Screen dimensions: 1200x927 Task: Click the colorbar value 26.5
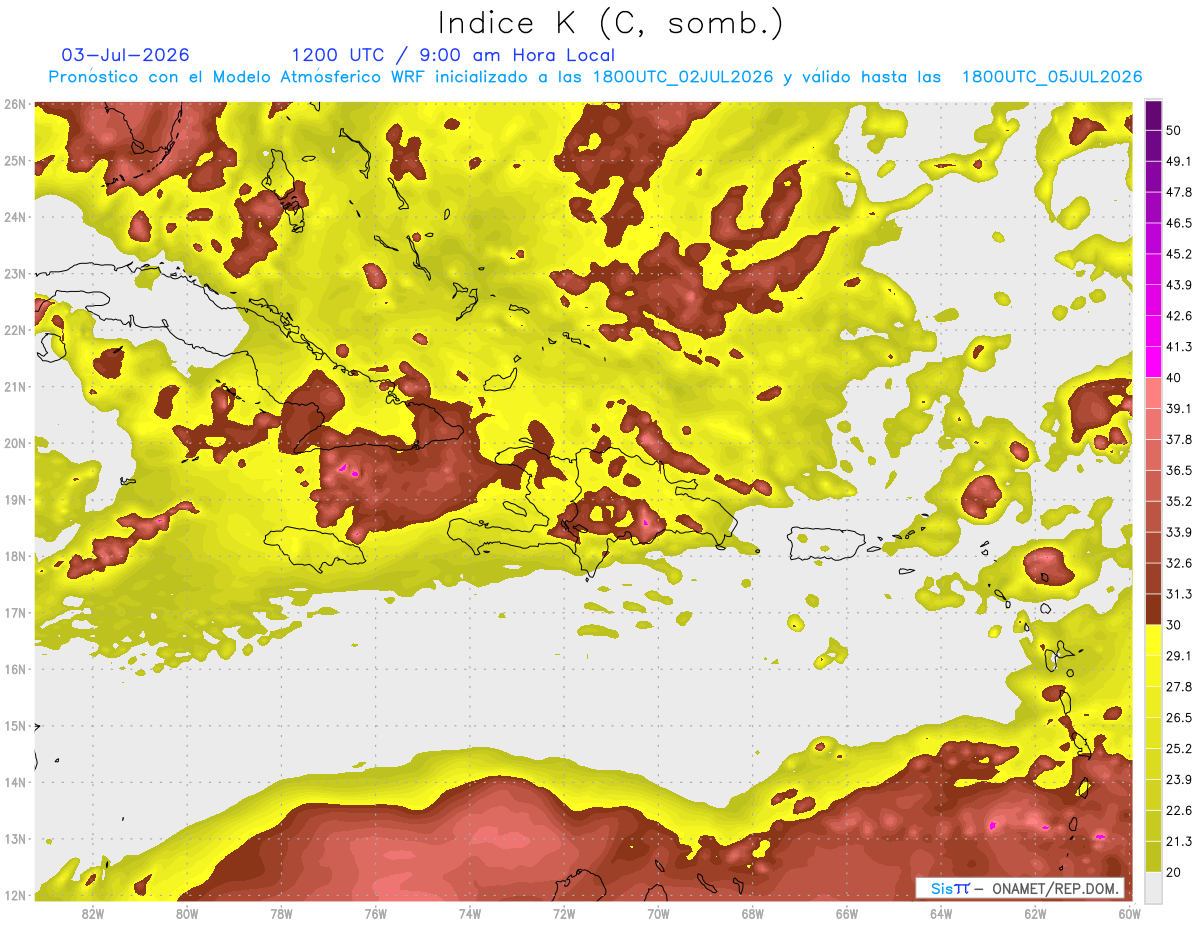[x=1178, y=717]
